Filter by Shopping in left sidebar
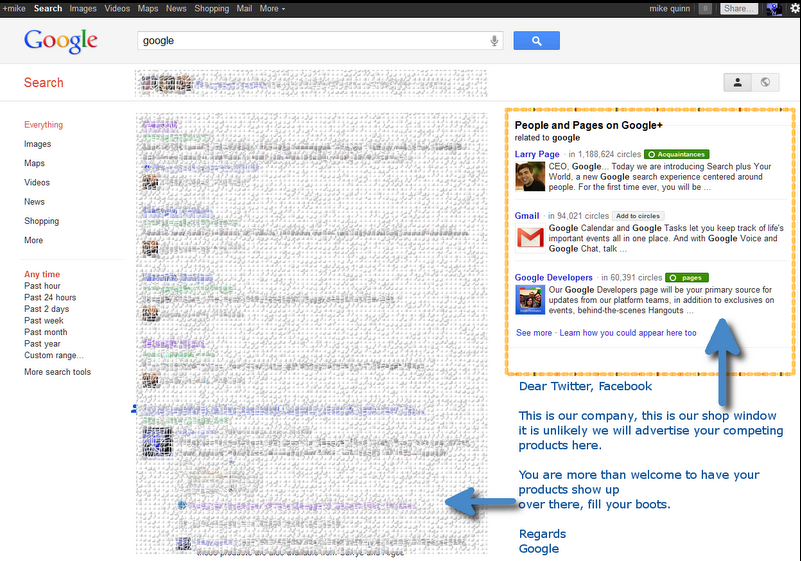The width and height of the screenshot is (801, 561). coord(41,221)
